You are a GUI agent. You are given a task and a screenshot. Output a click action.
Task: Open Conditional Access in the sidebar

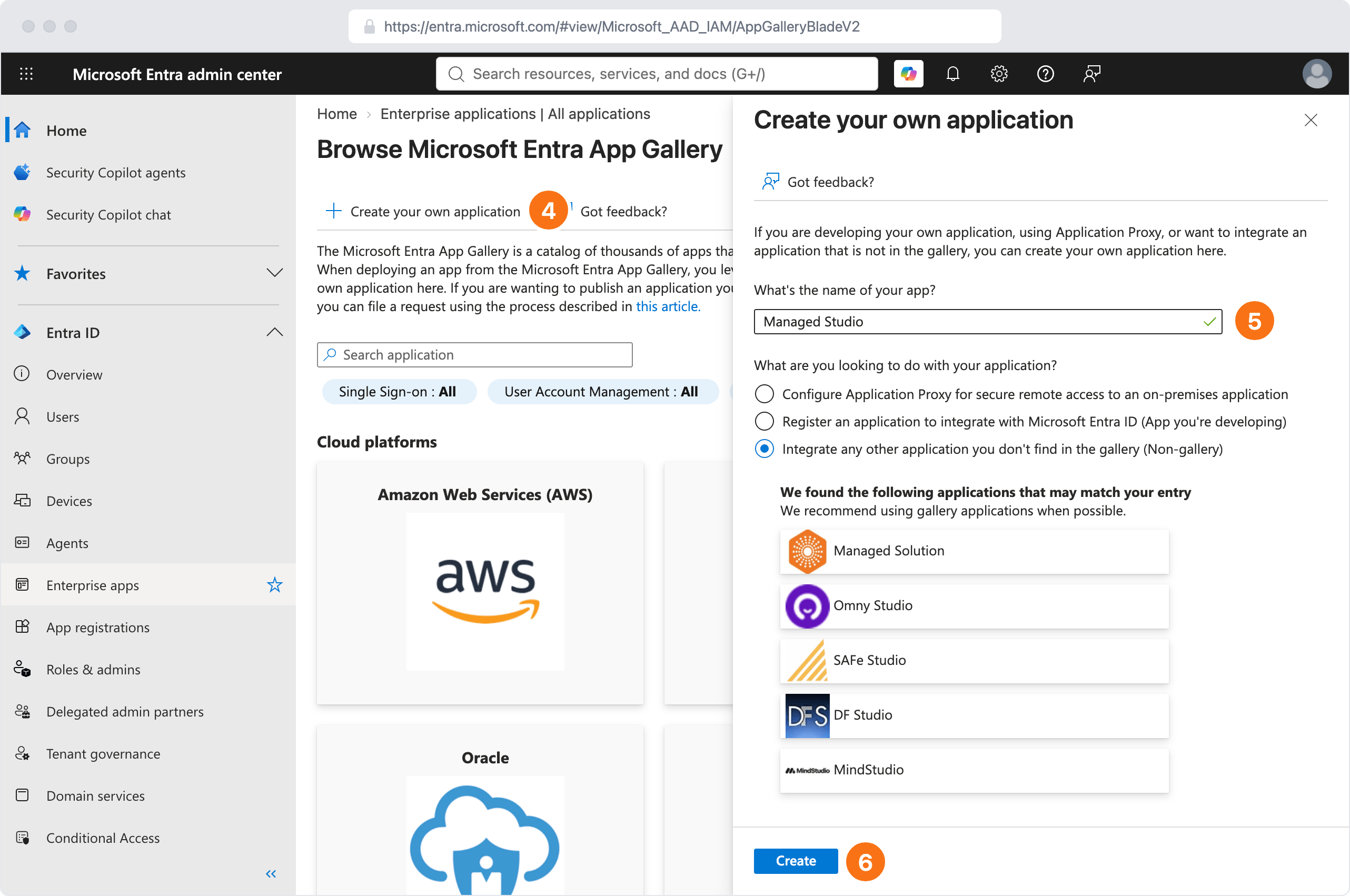pos(148,837)
